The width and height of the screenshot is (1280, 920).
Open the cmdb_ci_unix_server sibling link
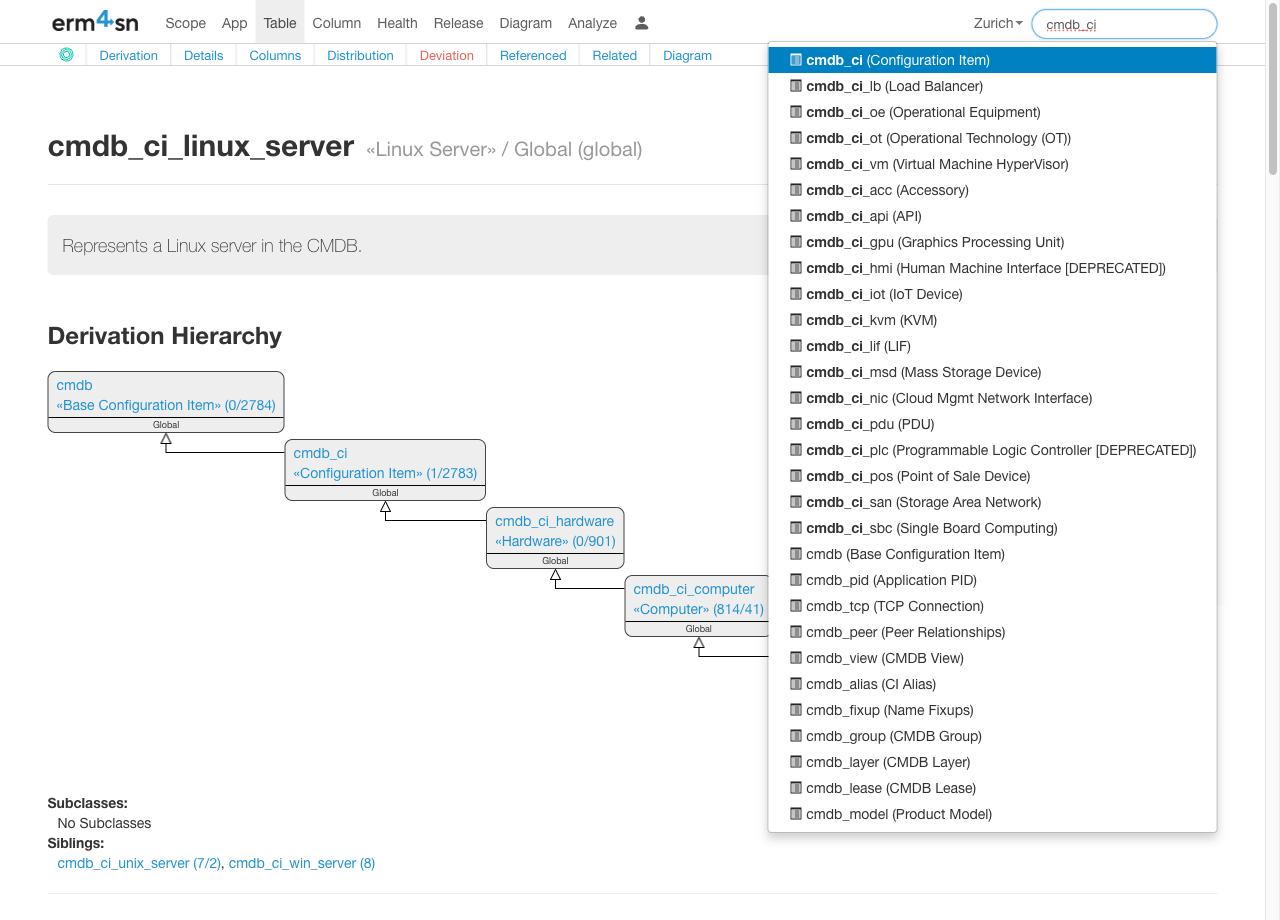click(x=138, y=863)
